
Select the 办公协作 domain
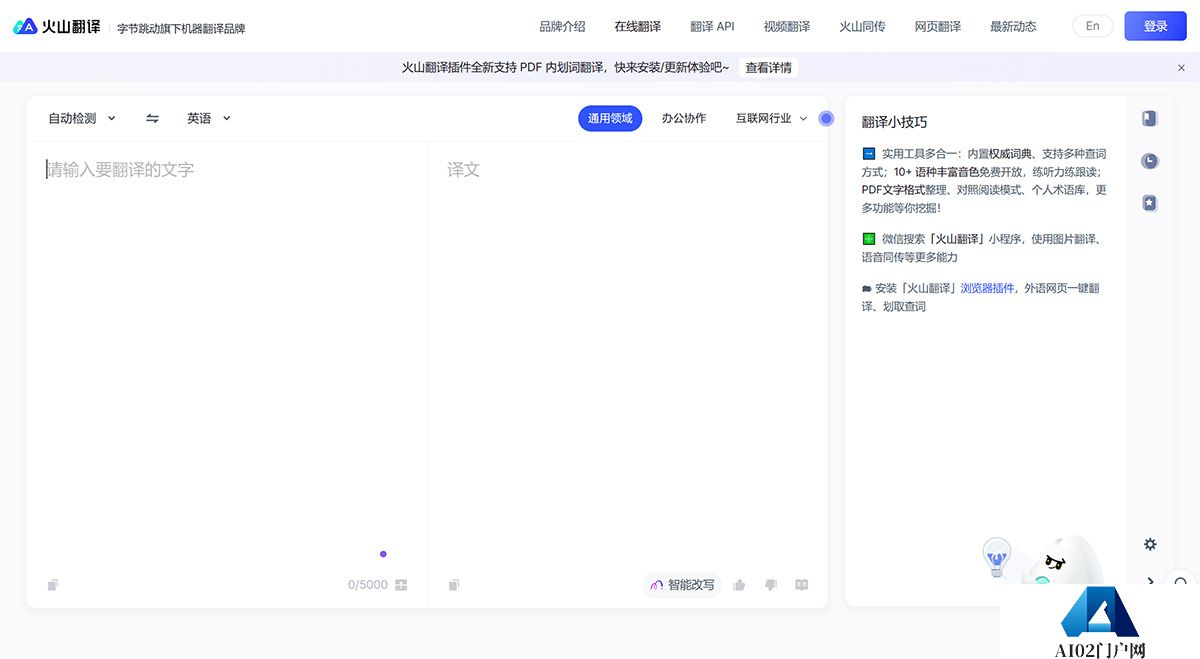[684, 118]
